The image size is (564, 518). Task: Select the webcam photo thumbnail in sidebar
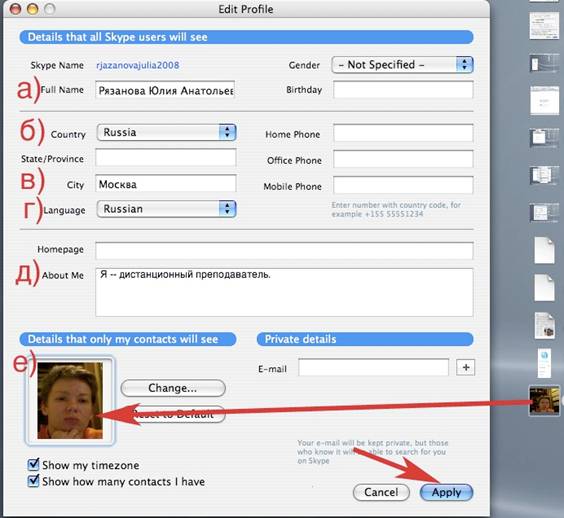click(x=544, y=400)
